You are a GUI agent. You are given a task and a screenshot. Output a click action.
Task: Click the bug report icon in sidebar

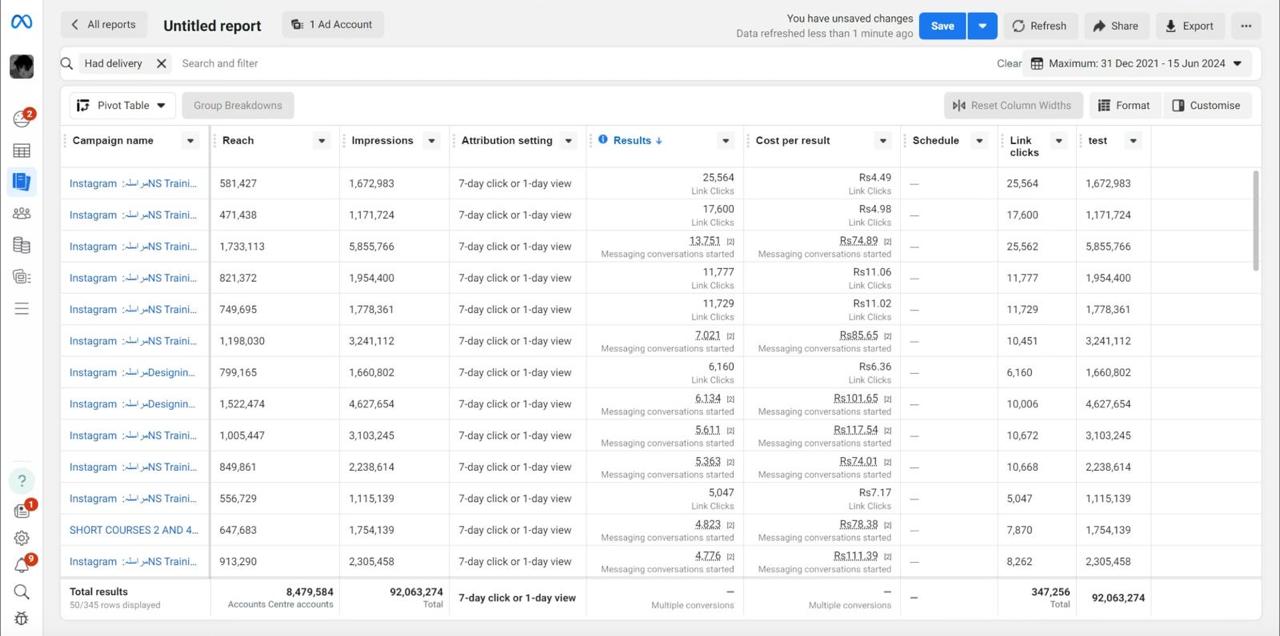click(21, 618)
